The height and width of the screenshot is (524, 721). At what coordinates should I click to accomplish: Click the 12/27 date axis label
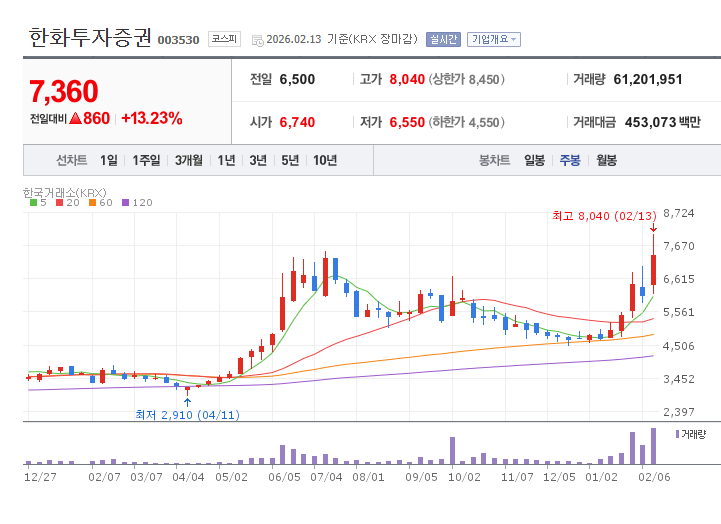click(40, 477)
